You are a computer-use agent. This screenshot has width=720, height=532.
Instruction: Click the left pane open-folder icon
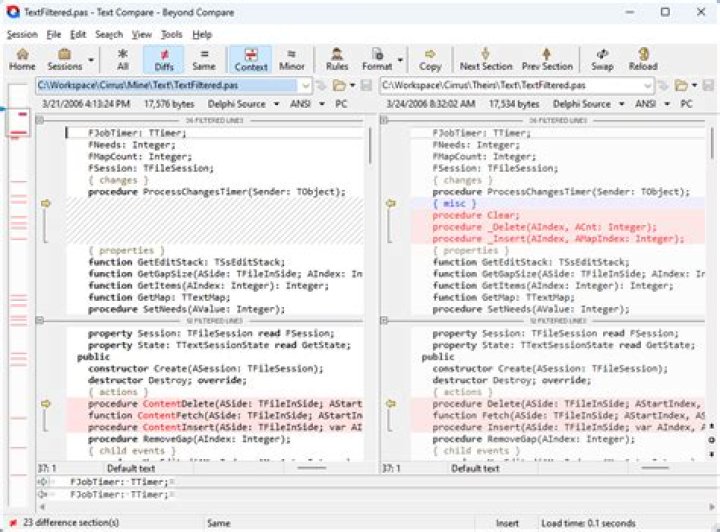click(339, 85)
